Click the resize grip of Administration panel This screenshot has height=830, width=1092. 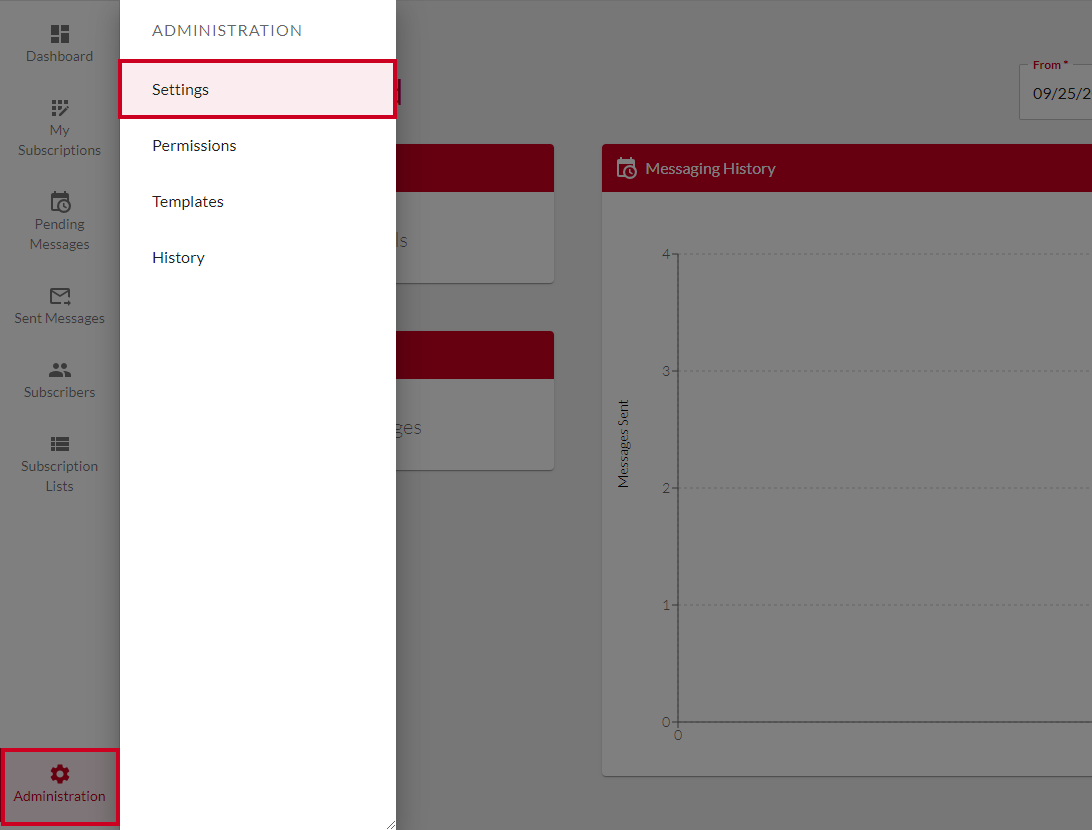(391, 824)
